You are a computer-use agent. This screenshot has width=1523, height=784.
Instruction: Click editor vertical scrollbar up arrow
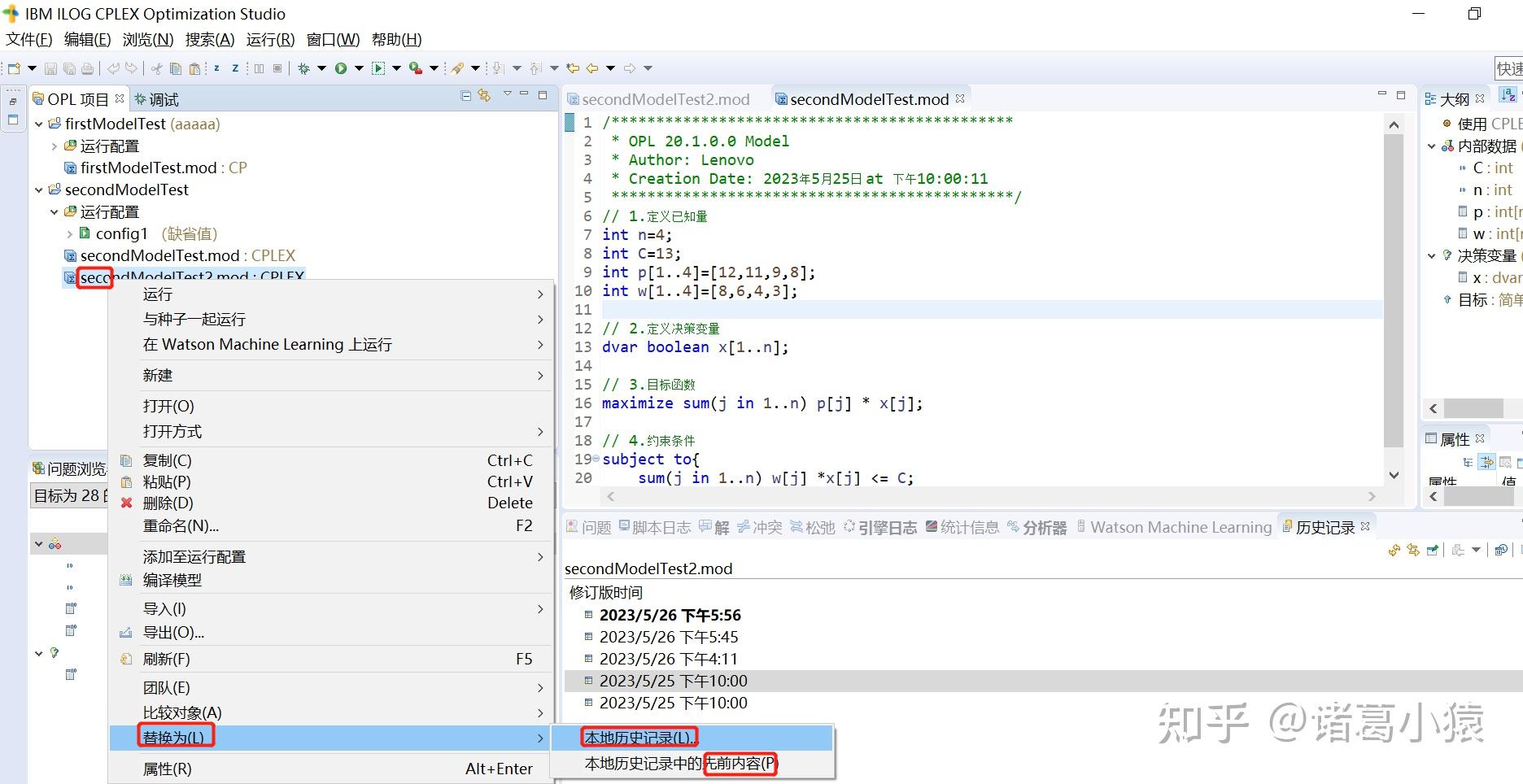click(1394, 124)
